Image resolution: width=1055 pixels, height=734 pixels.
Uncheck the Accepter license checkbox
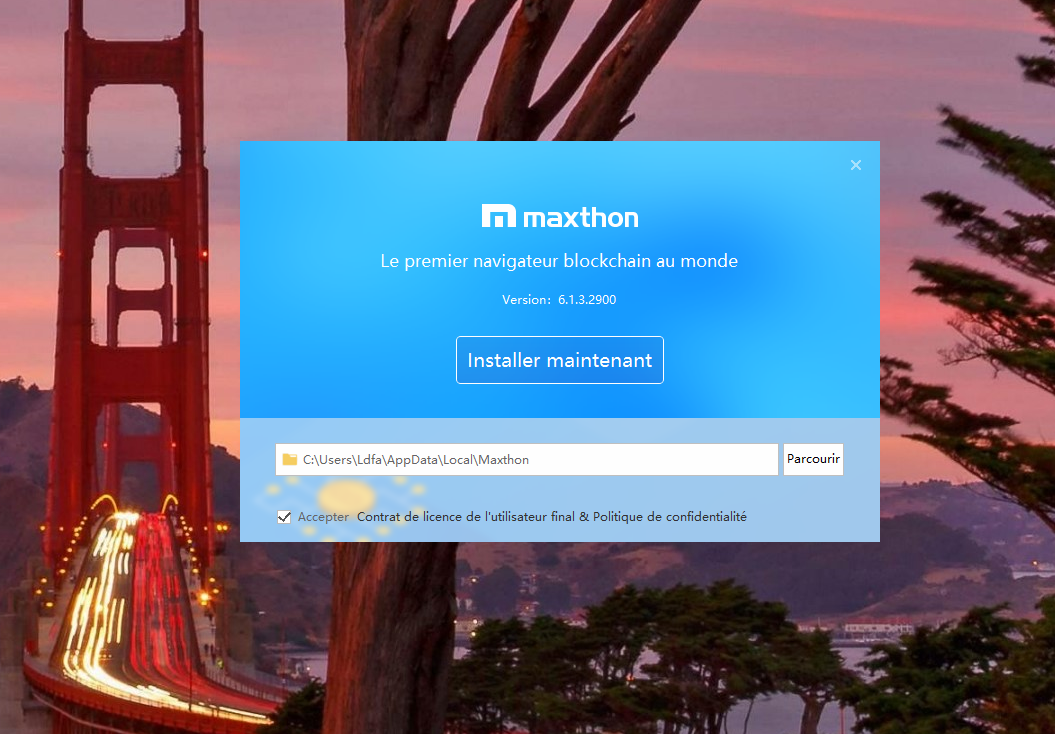pos(284,517)
